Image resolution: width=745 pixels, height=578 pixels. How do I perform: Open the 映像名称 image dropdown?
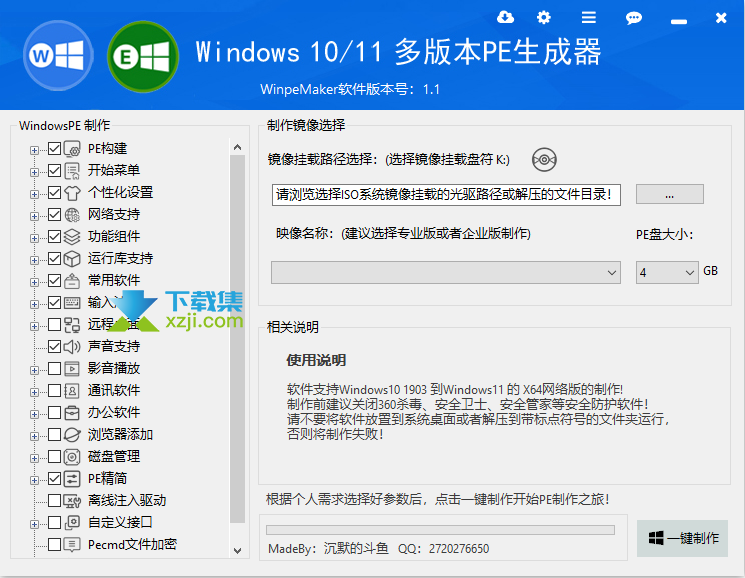tap(446, 273)
